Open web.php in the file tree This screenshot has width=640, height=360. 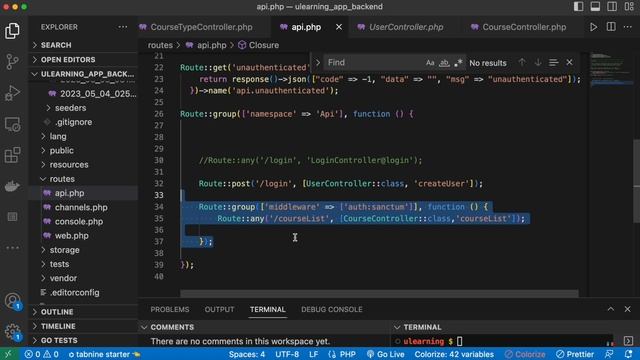point(84,236)
